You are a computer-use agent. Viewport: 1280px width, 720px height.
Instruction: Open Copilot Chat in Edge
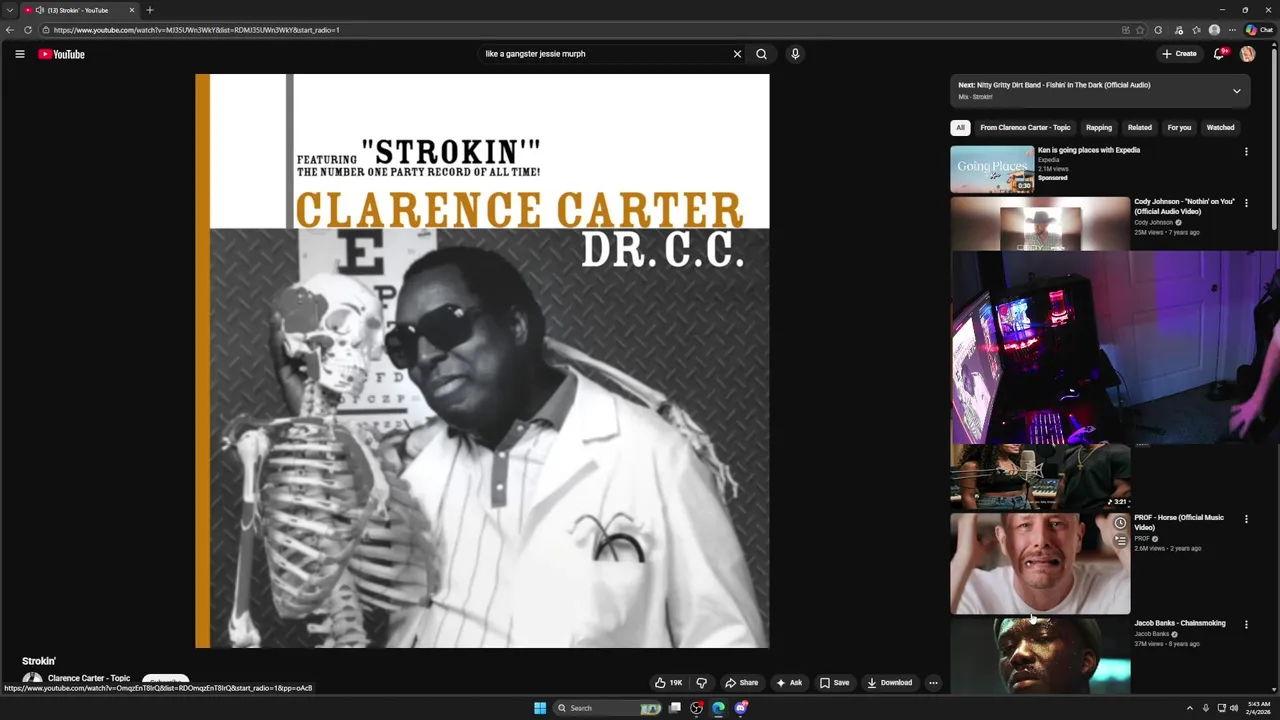[x=1258, y=30]
